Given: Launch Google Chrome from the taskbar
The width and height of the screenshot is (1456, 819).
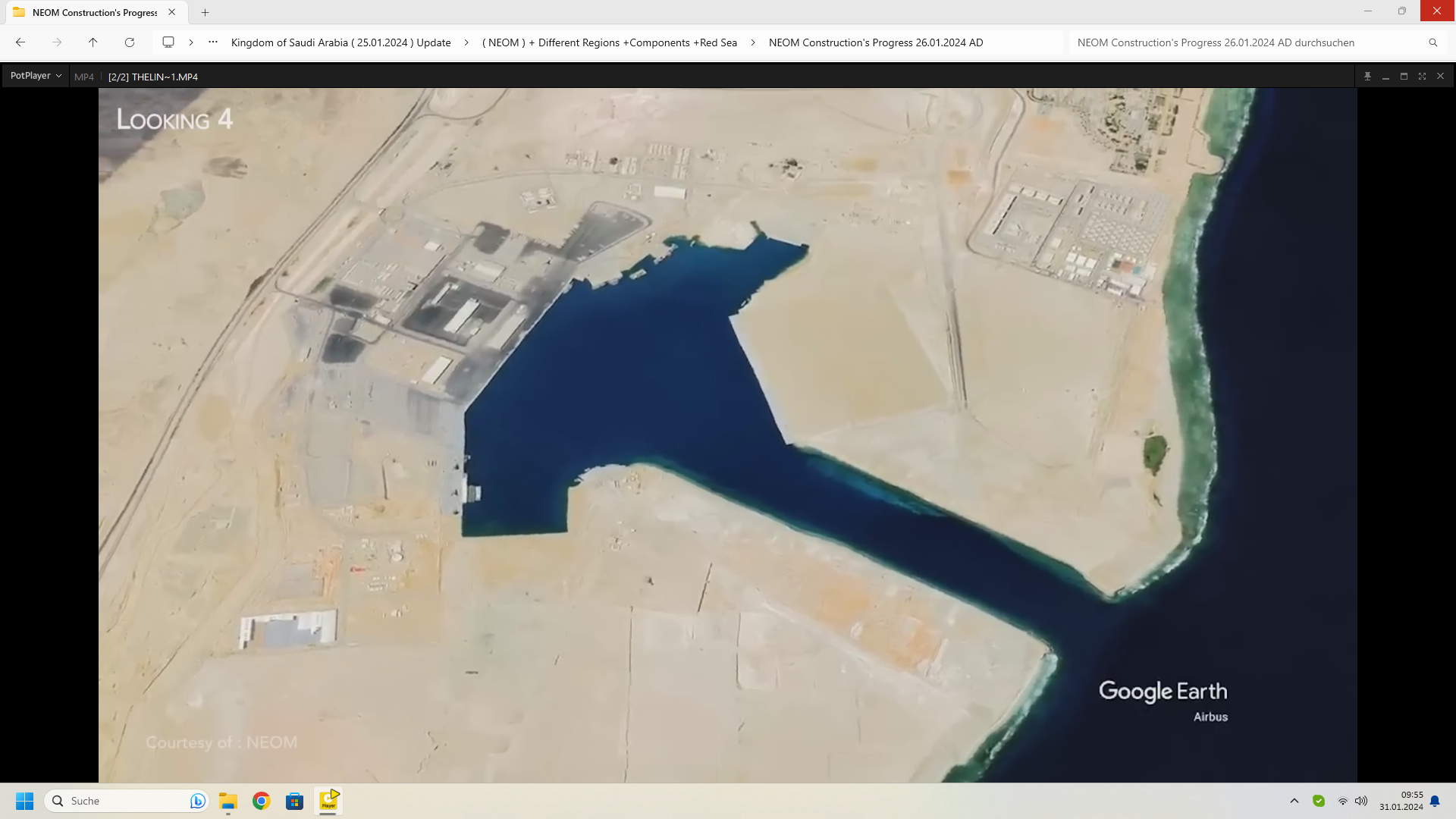Looking at the screenshot, I should click(x=262, y=801).
